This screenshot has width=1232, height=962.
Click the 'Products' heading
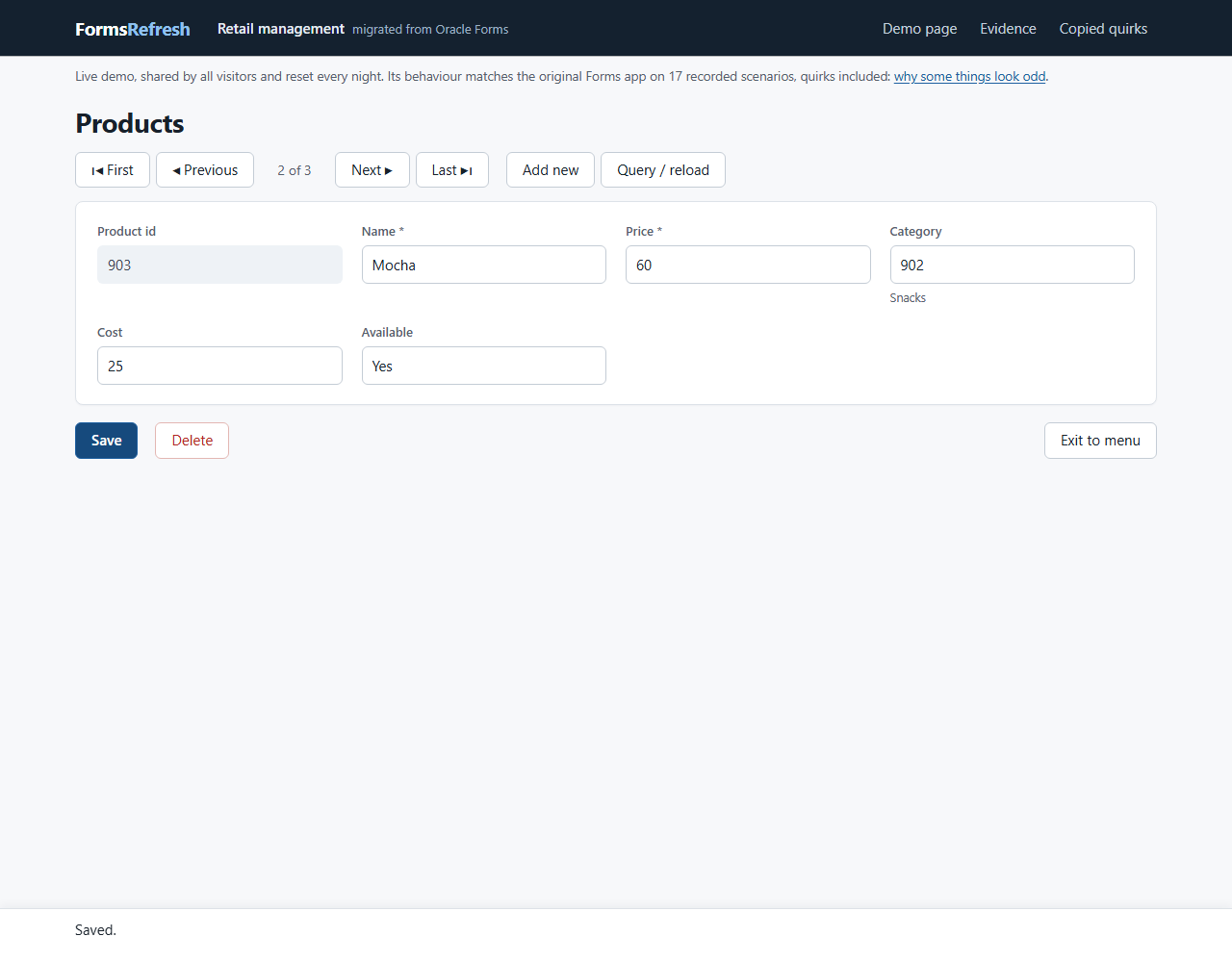[130, 124]
